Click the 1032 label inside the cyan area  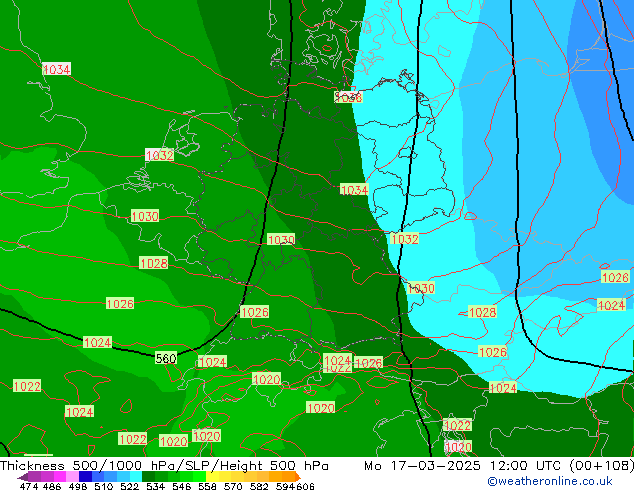404,239
